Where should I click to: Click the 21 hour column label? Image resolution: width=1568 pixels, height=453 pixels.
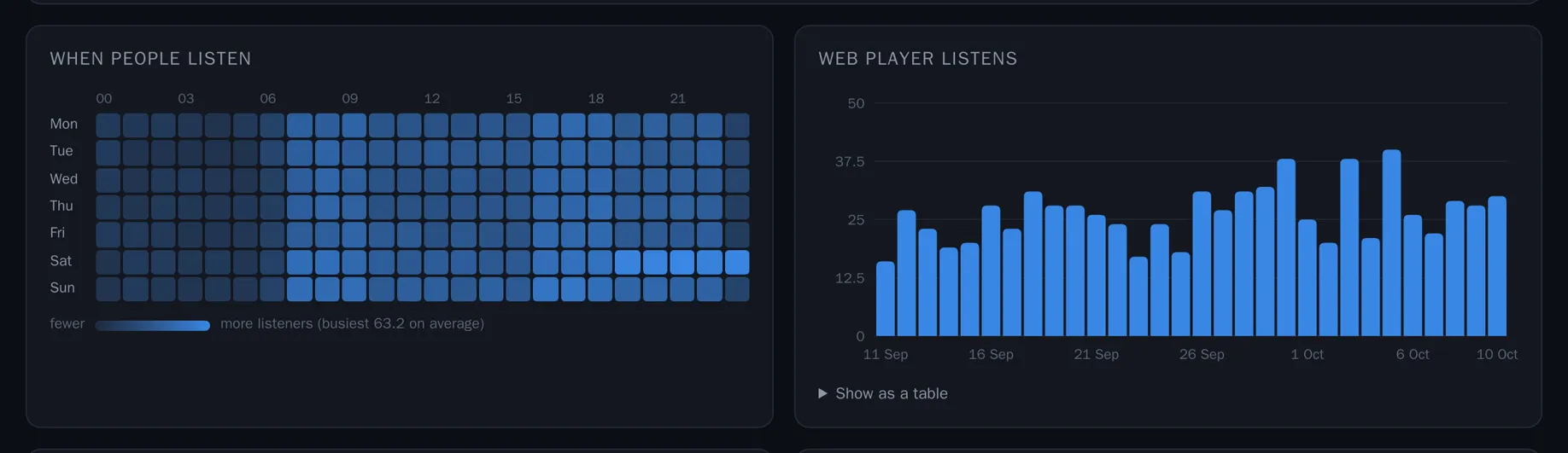[x=678, y=99]
